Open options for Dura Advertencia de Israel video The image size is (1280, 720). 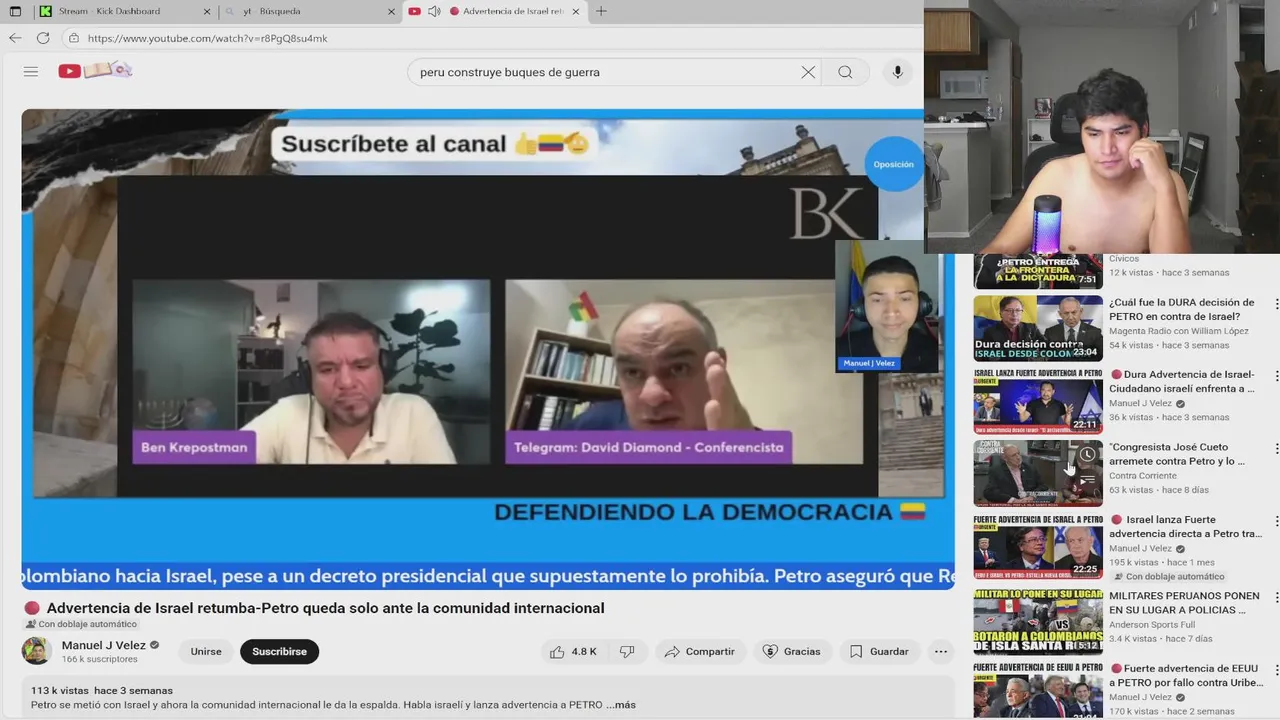pyautogui.click(x=1275, y=375)
